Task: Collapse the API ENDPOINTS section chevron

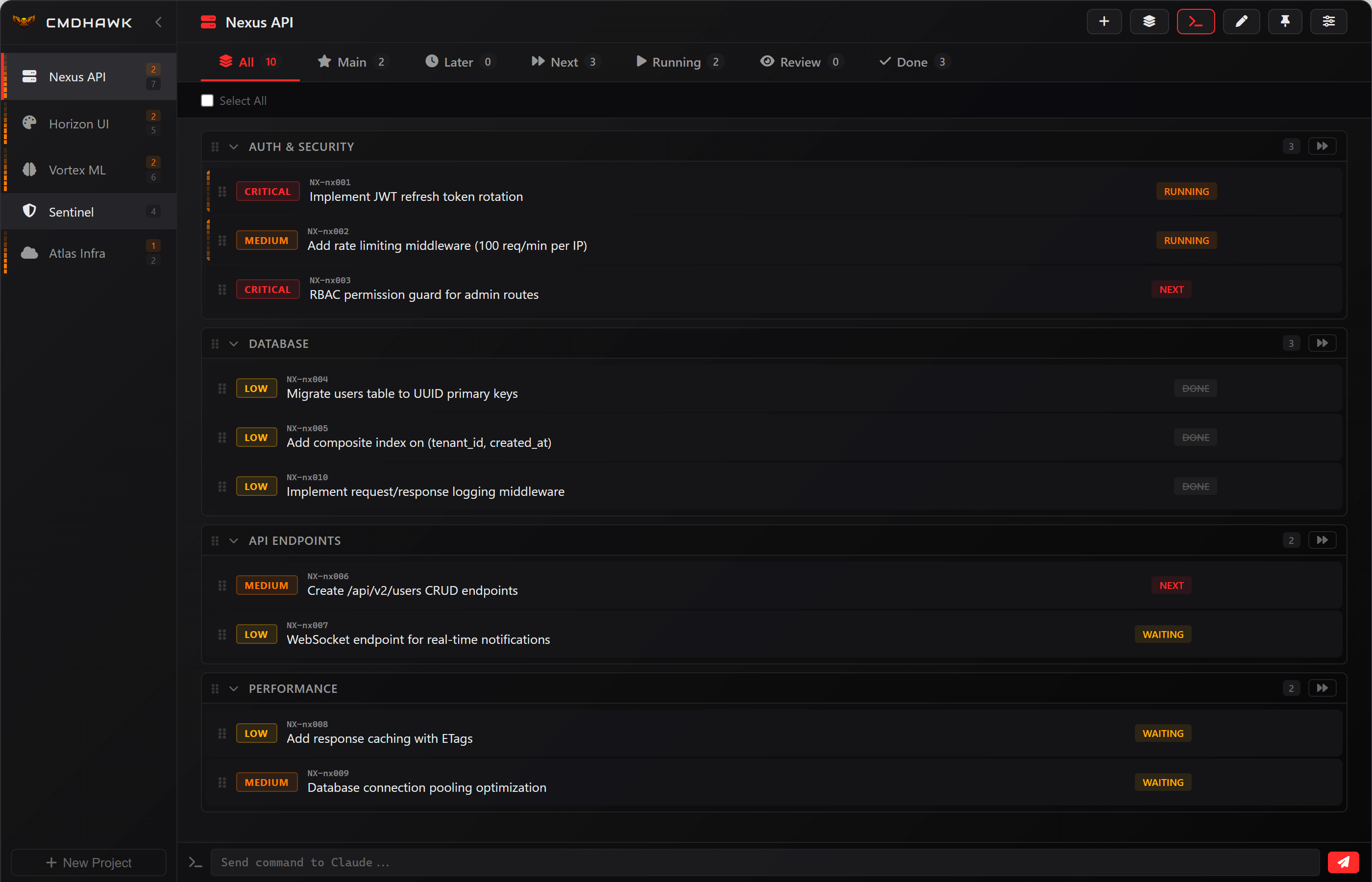Action: pyautogui.click(x=234, y=540)
